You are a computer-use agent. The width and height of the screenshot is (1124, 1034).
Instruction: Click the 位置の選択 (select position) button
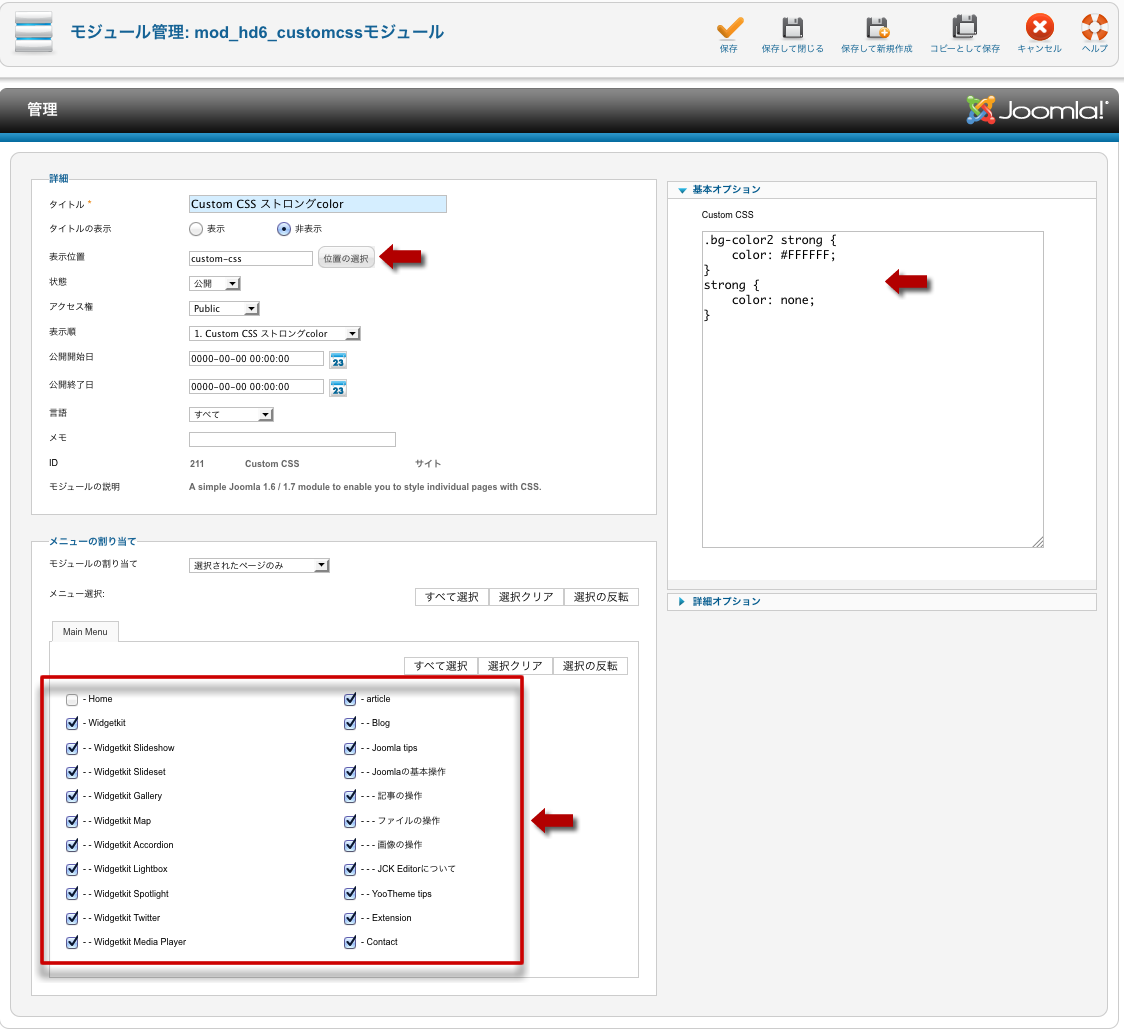point(346,259)
